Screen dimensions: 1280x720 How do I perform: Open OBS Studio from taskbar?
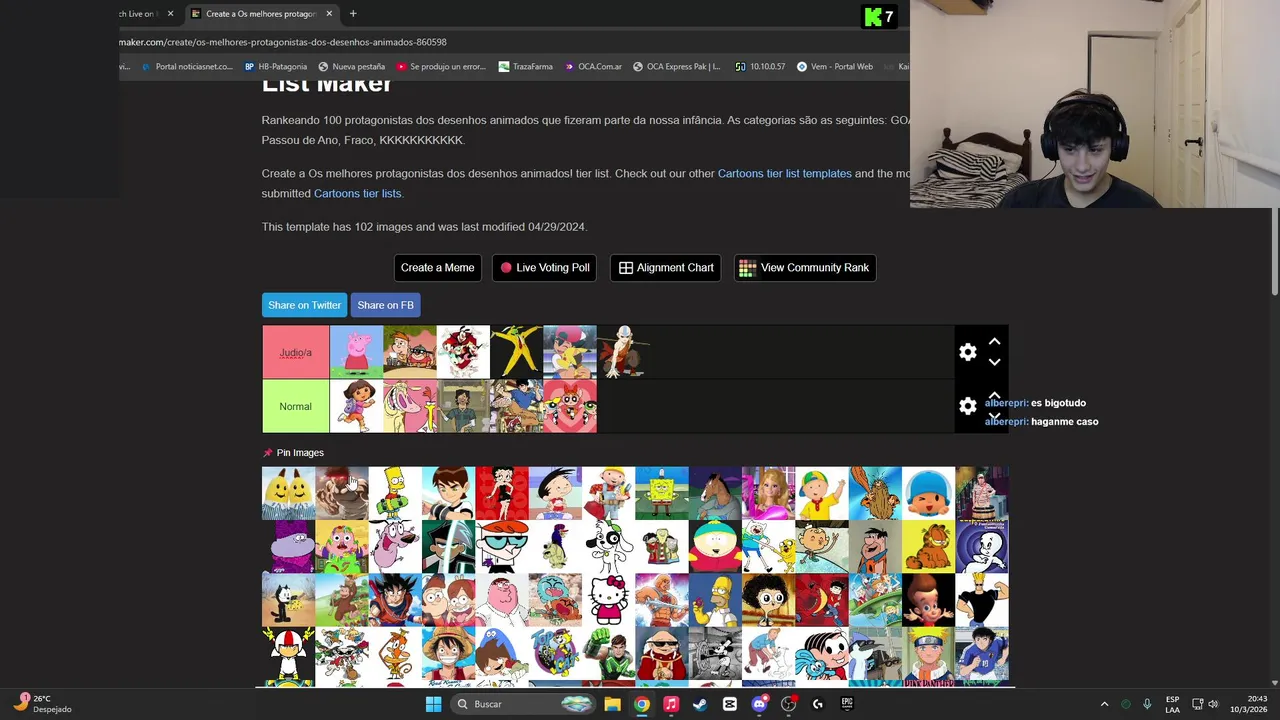788,704
